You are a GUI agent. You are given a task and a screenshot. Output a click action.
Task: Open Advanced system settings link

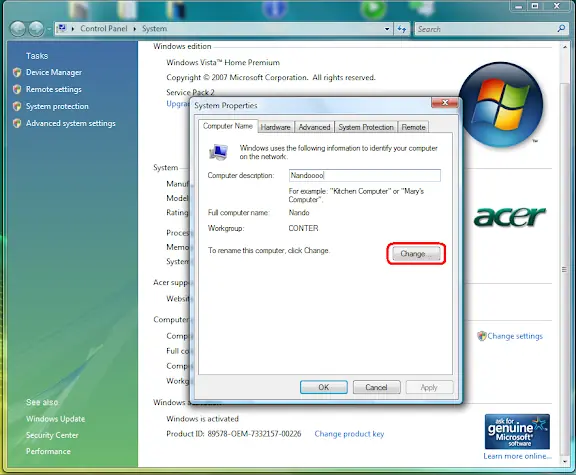tap(71, 123)
